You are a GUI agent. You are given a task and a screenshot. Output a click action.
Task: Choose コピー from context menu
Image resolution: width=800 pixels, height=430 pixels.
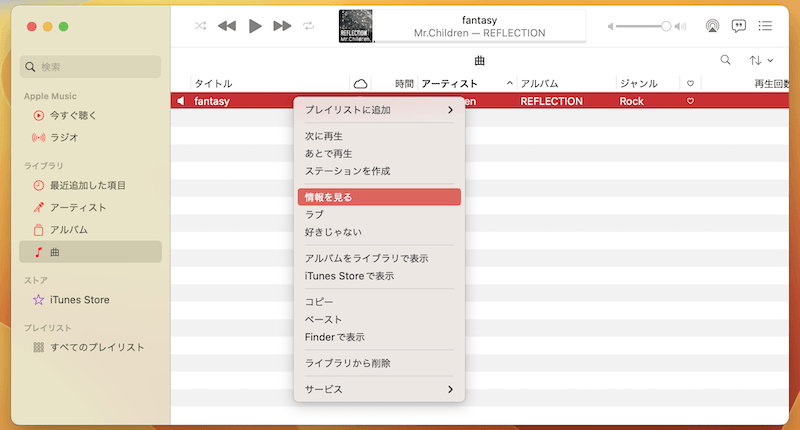[379, 302]
